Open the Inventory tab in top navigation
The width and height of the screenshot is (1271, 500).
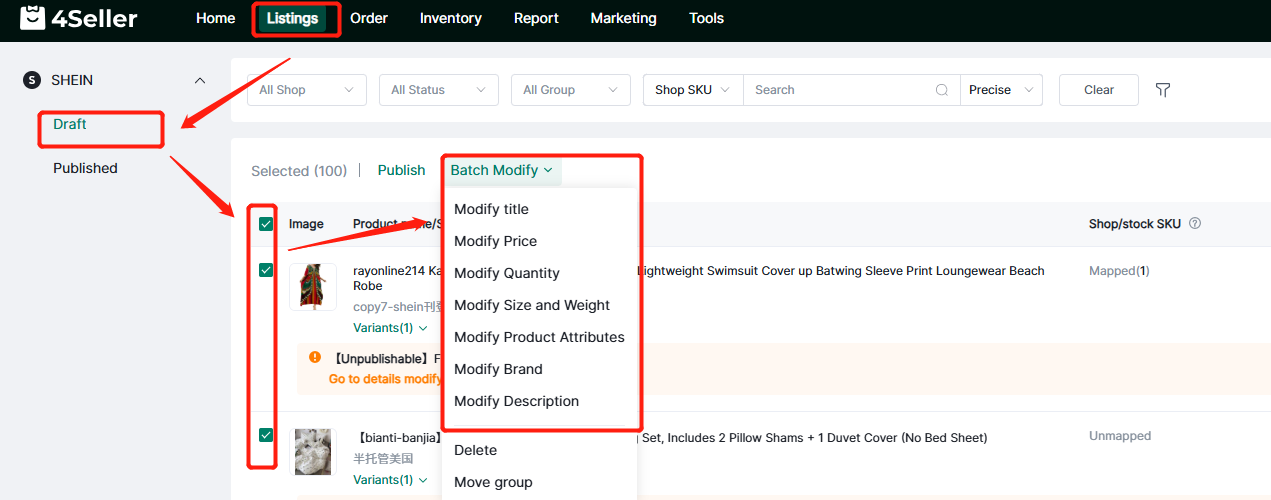(x=450, y=18)
